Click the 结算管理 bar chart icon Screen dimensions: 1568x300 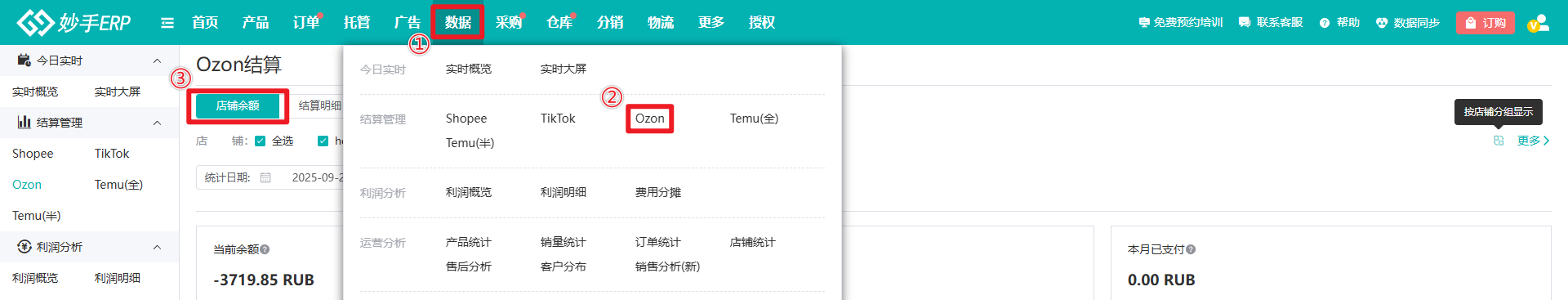point(24,123)
